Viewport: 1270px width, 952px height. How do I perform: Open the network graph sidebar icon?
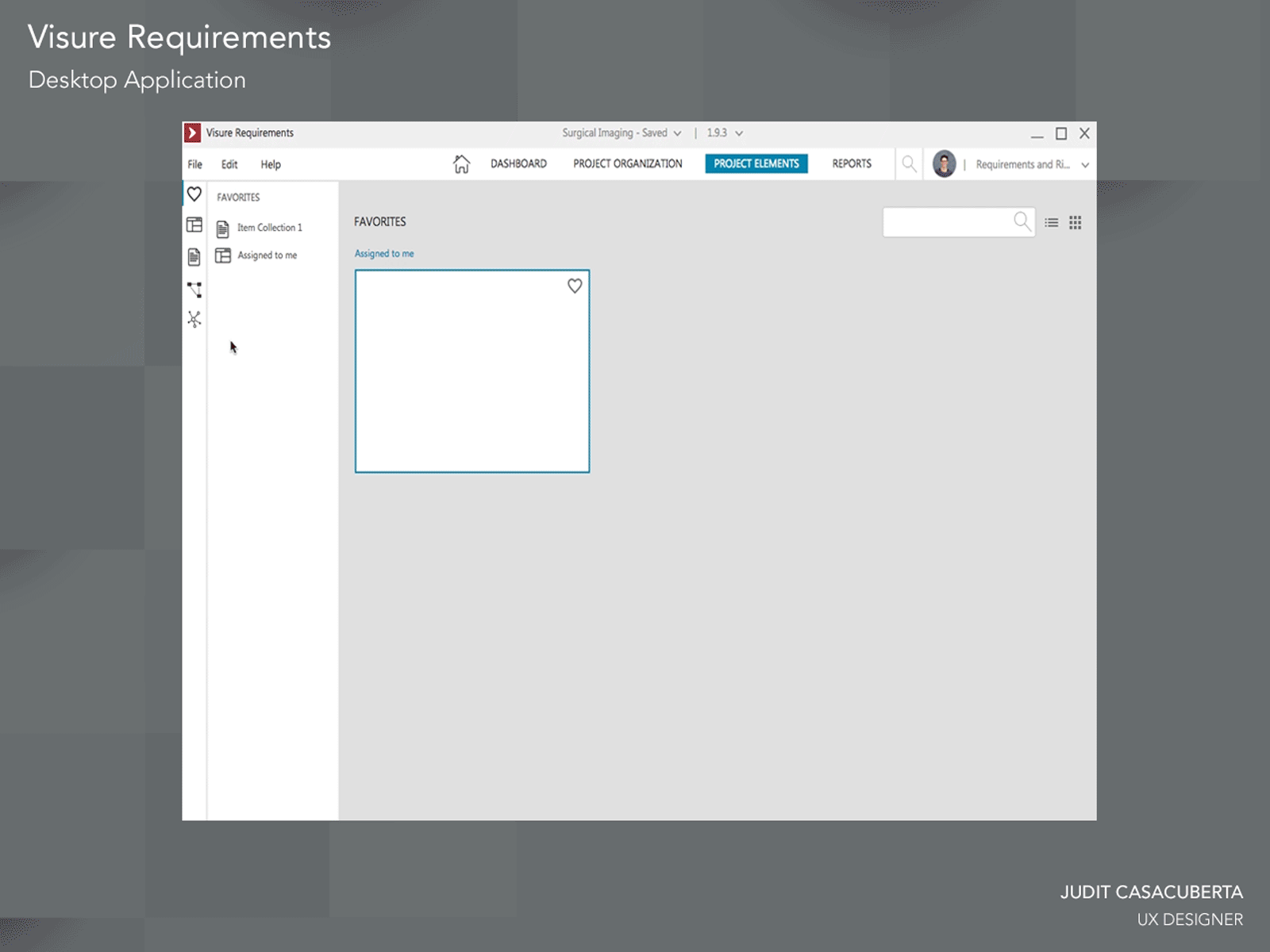click(x=194, y=320)
